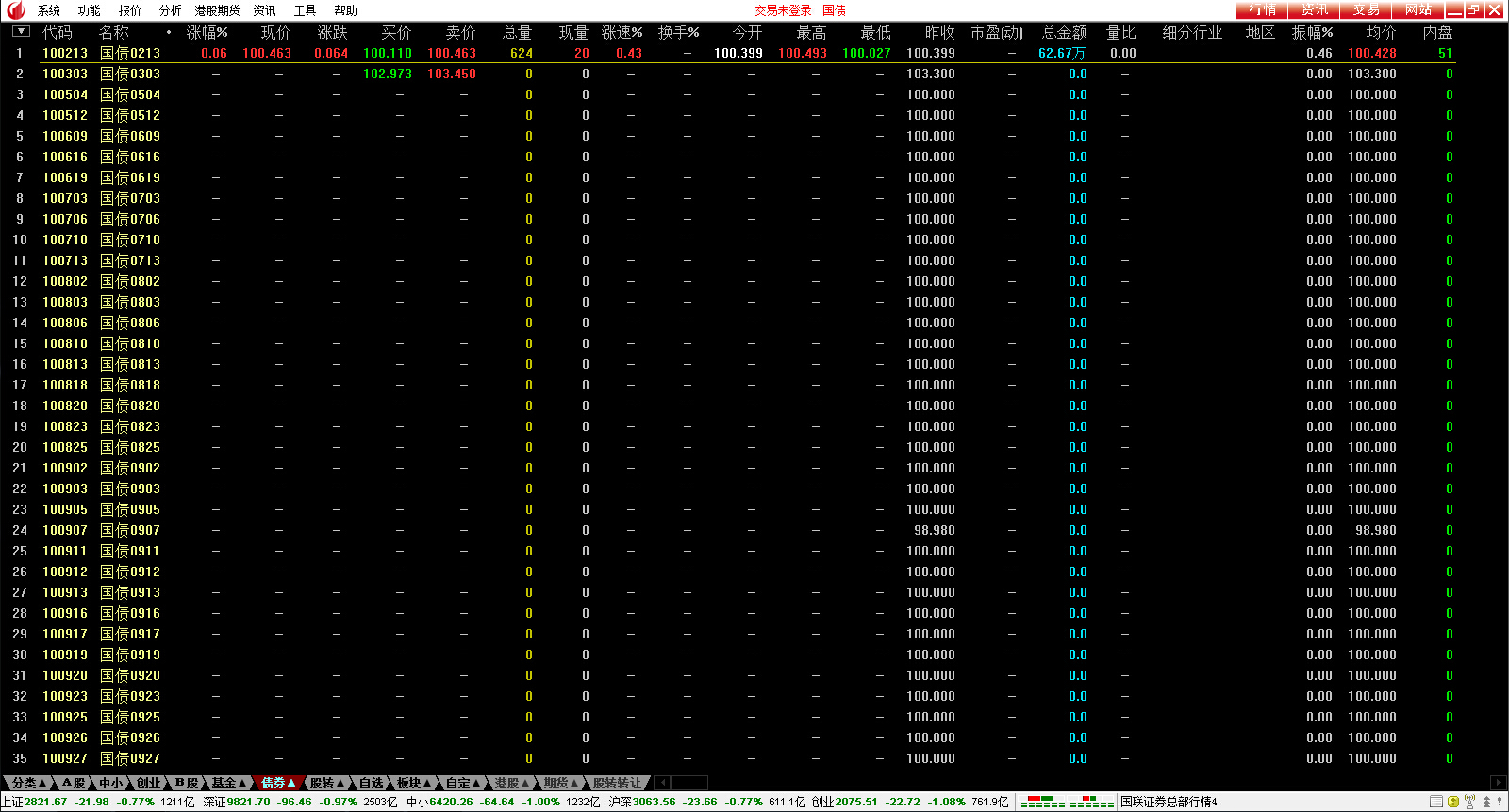The height and width of the screenshot is (812, 1509).
Task: Click the double up-arrow icon in status bar
Action: tap(1486, 802)
